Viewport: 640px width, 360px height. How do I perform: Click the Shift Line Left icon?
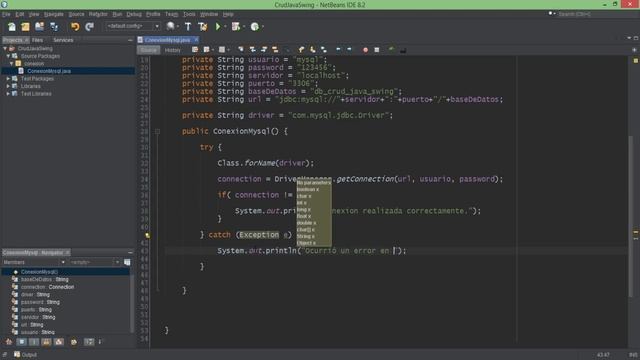click(x=338, y=50)
